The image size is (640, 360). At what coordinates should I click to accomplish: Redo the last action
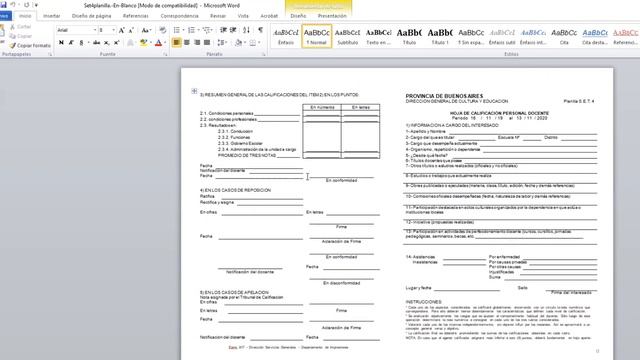[x=27, y=5]
